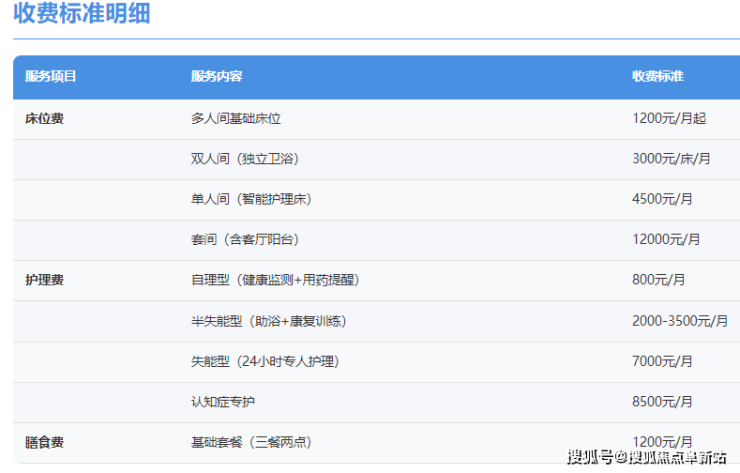Click the 3000元/床/月 price
The height and width of the screenshot is (473, 740).
coord(672,159)
